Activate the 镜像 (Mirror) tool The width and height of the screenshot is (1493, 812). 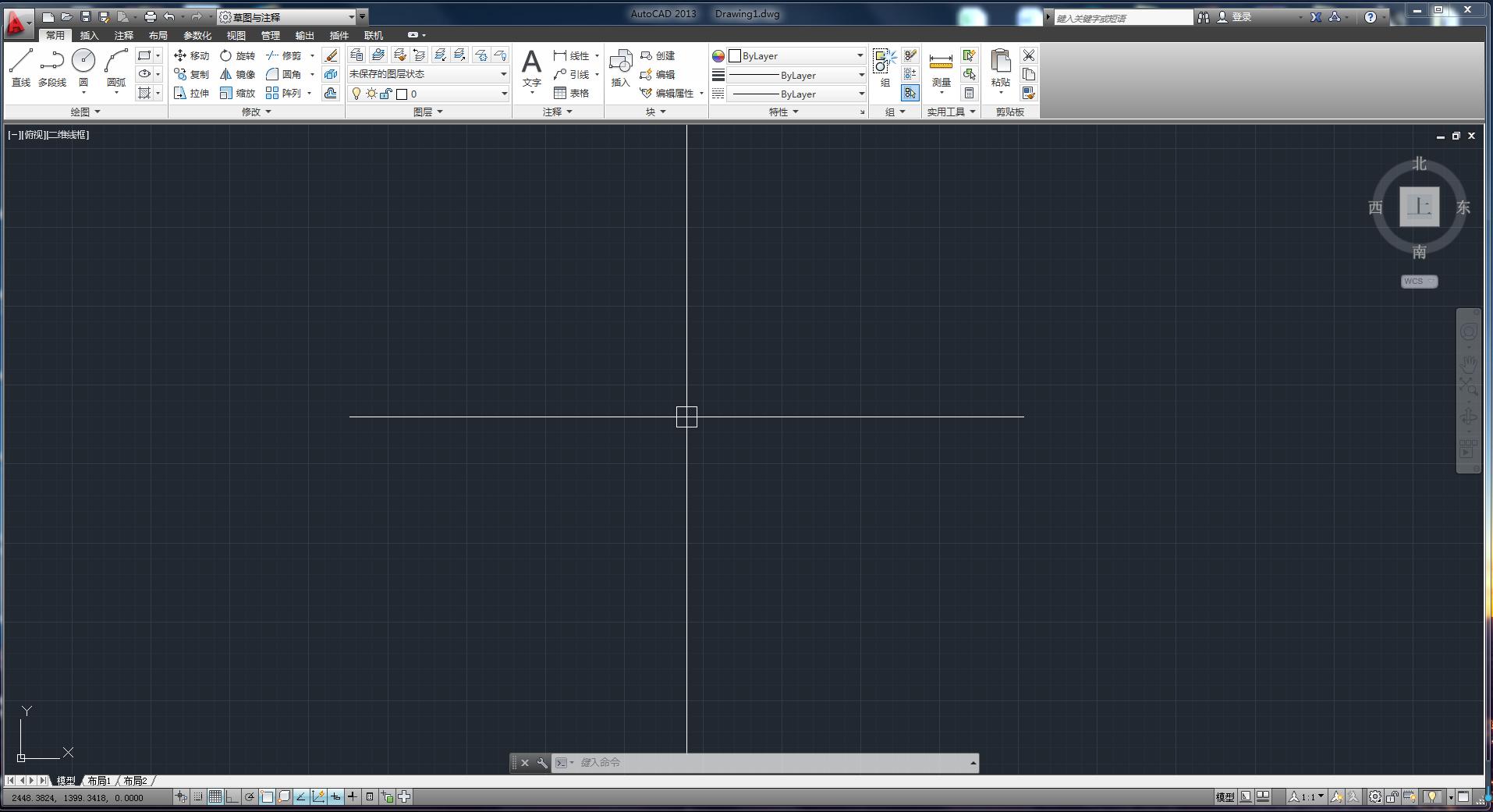tap(238, 74)
